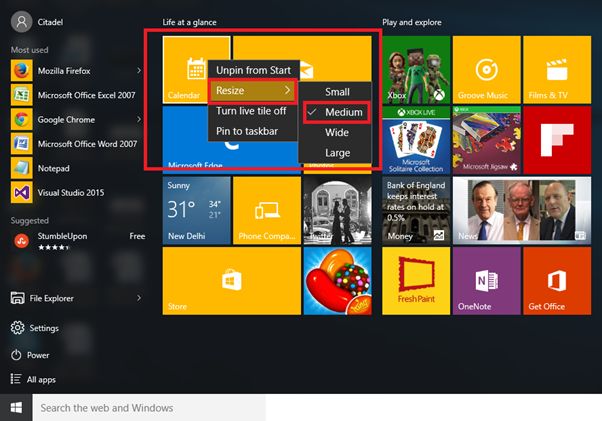
Task: Launch Microsoft Office Word 2007
Action: coord(75,144)
